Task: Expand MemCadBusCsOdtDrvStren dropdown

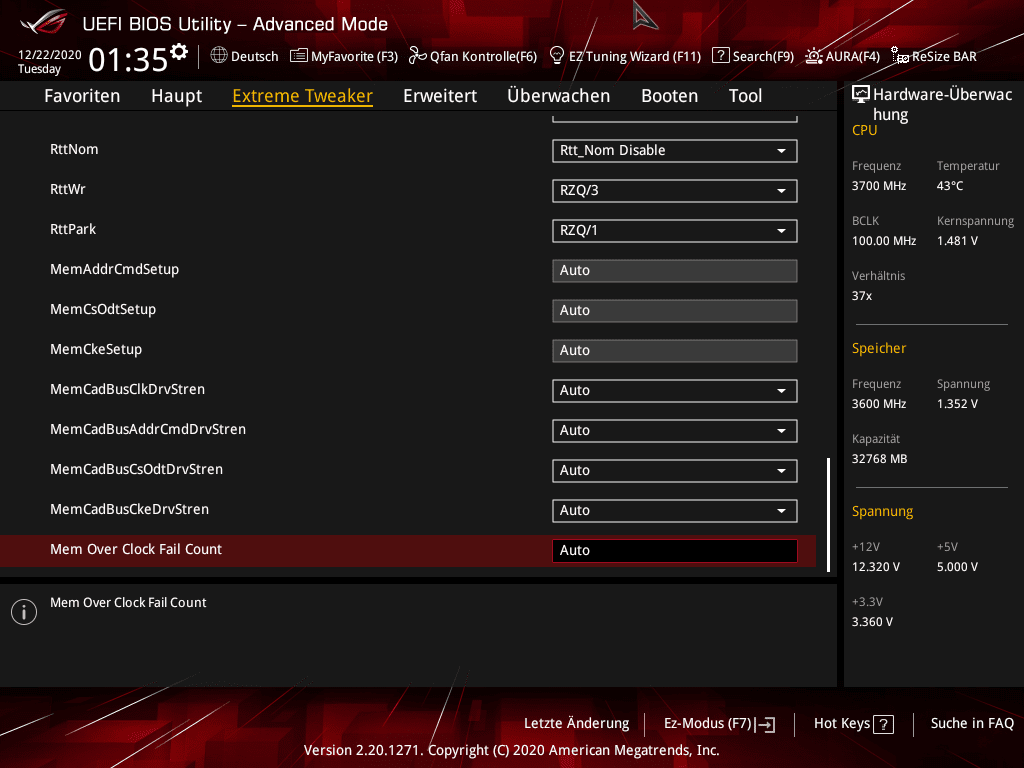Action: point(675,471)
